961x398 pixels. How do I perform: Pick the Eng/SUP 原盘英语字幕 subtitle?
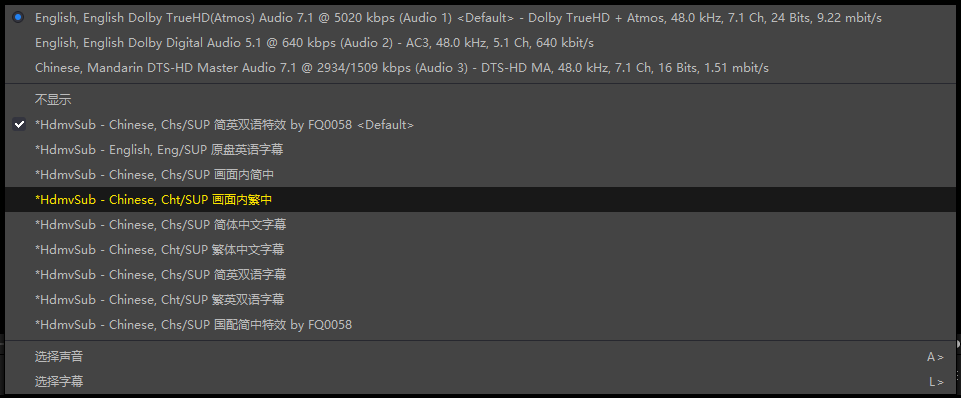pyautogui.click(x=480, y=150)
